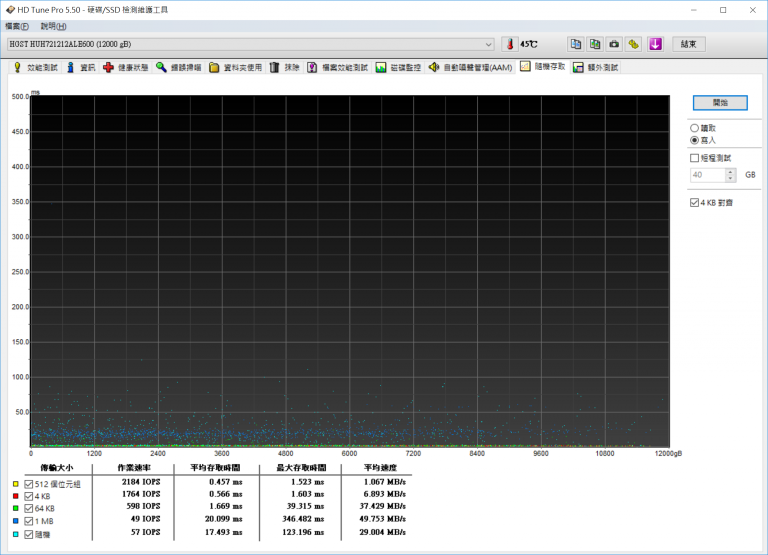Viewport: 768px width, 555px height.
Task: Uncheck the 4 KB alignment checkbox
Action: 694,202
